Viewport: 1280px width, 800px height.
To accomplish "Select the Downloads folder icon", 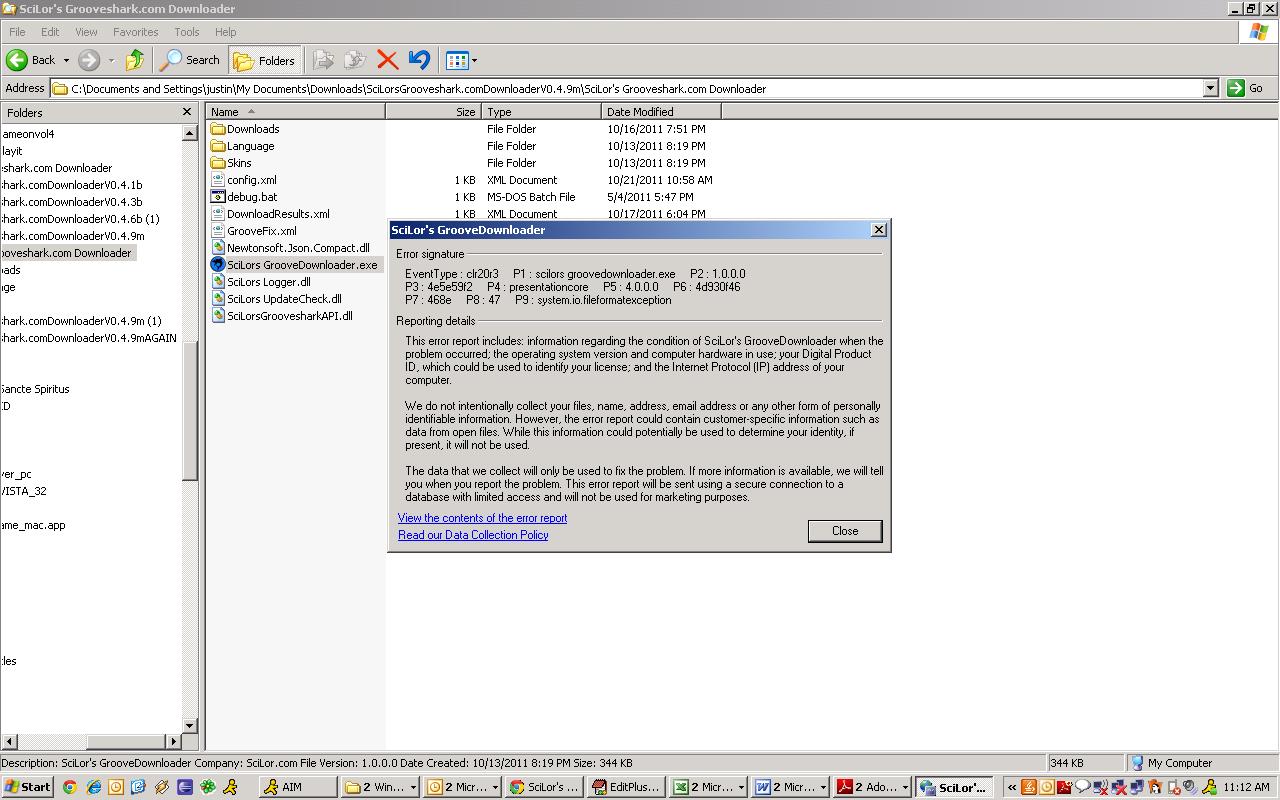I will coord(218,129).
